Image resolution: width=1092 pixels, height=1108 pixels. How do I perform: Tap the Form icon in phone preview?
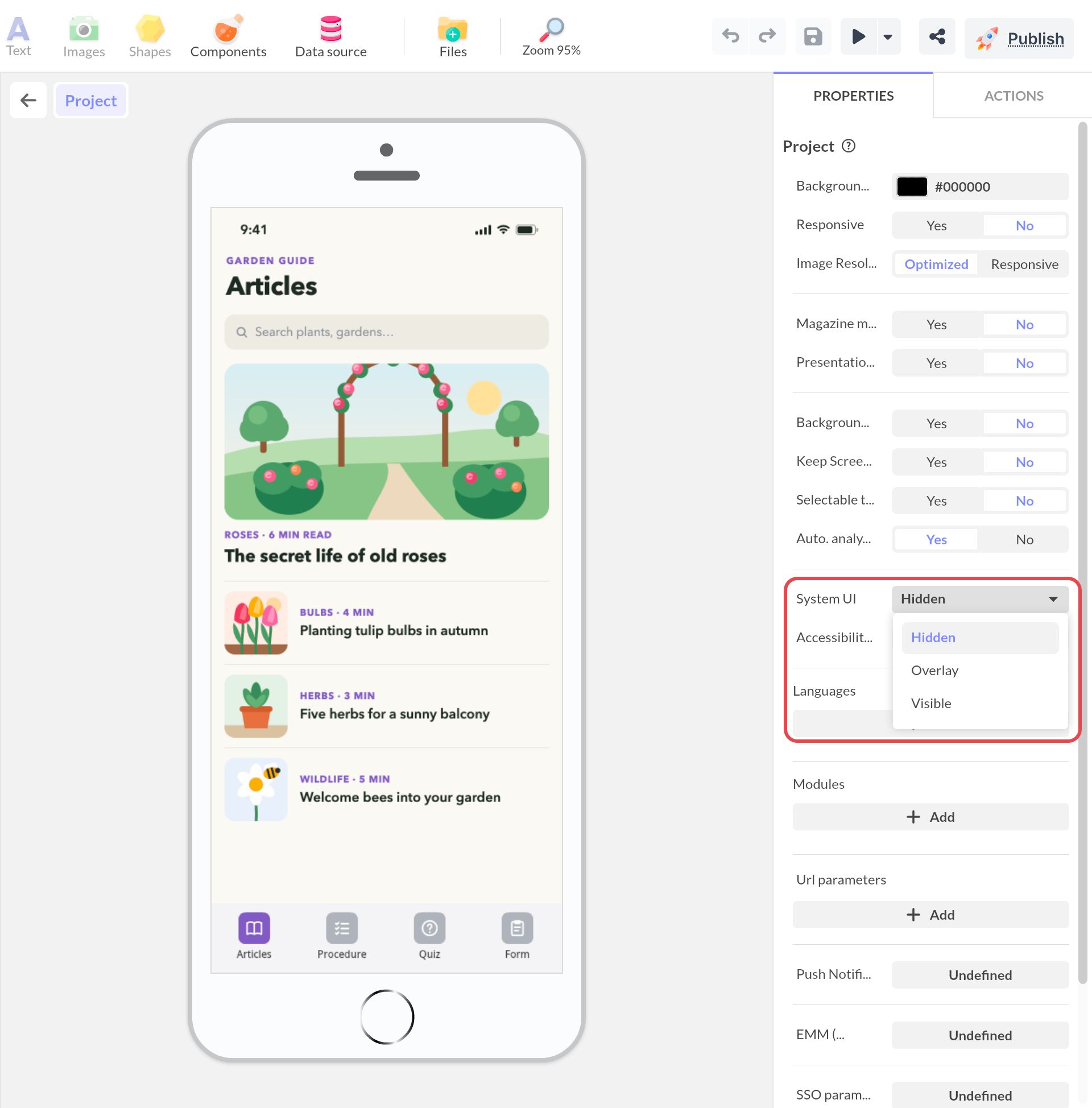(518, 928)
